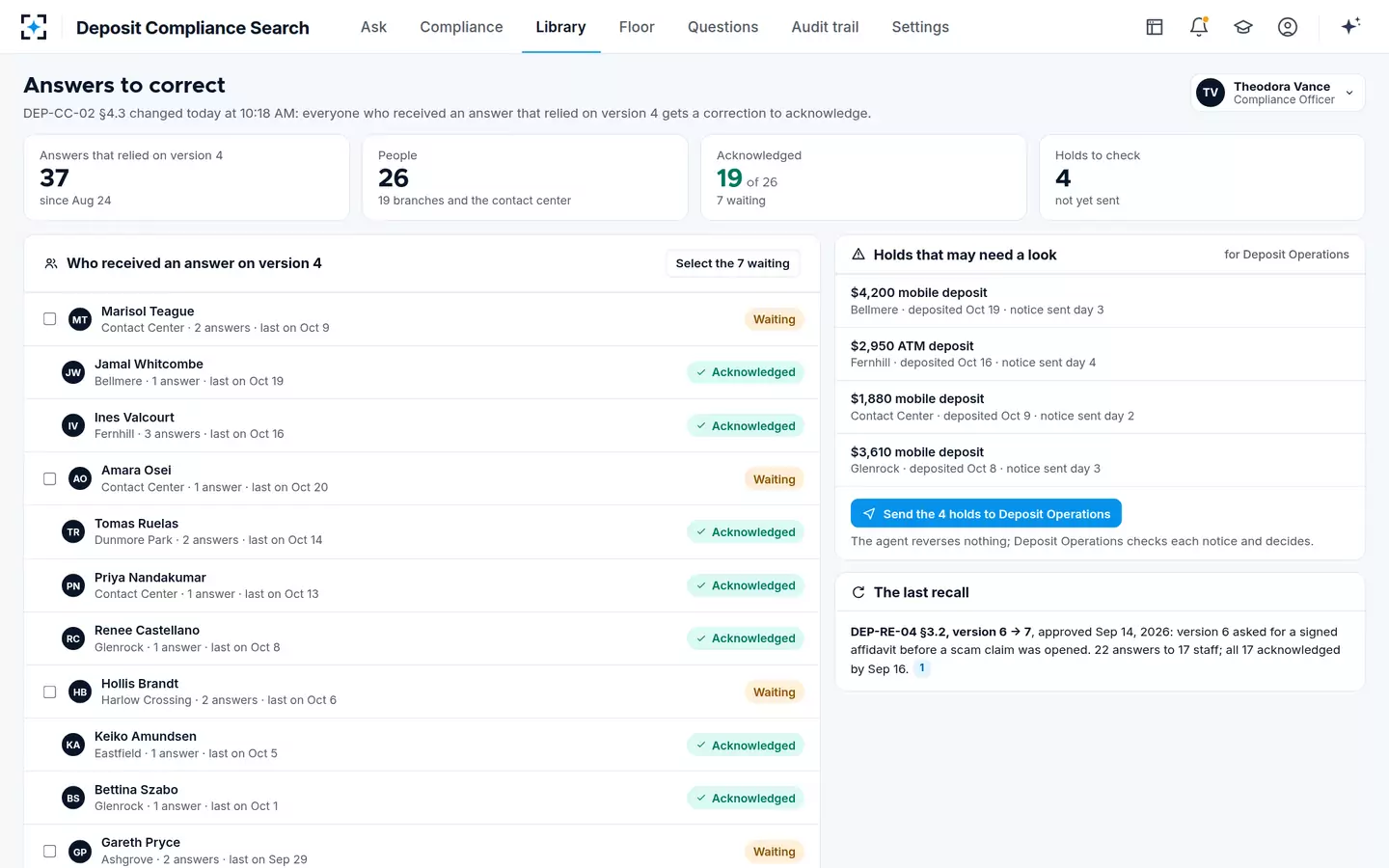Open citation 1 in the last recall note
Viewport: 1389px width, 868px height.
922,667
